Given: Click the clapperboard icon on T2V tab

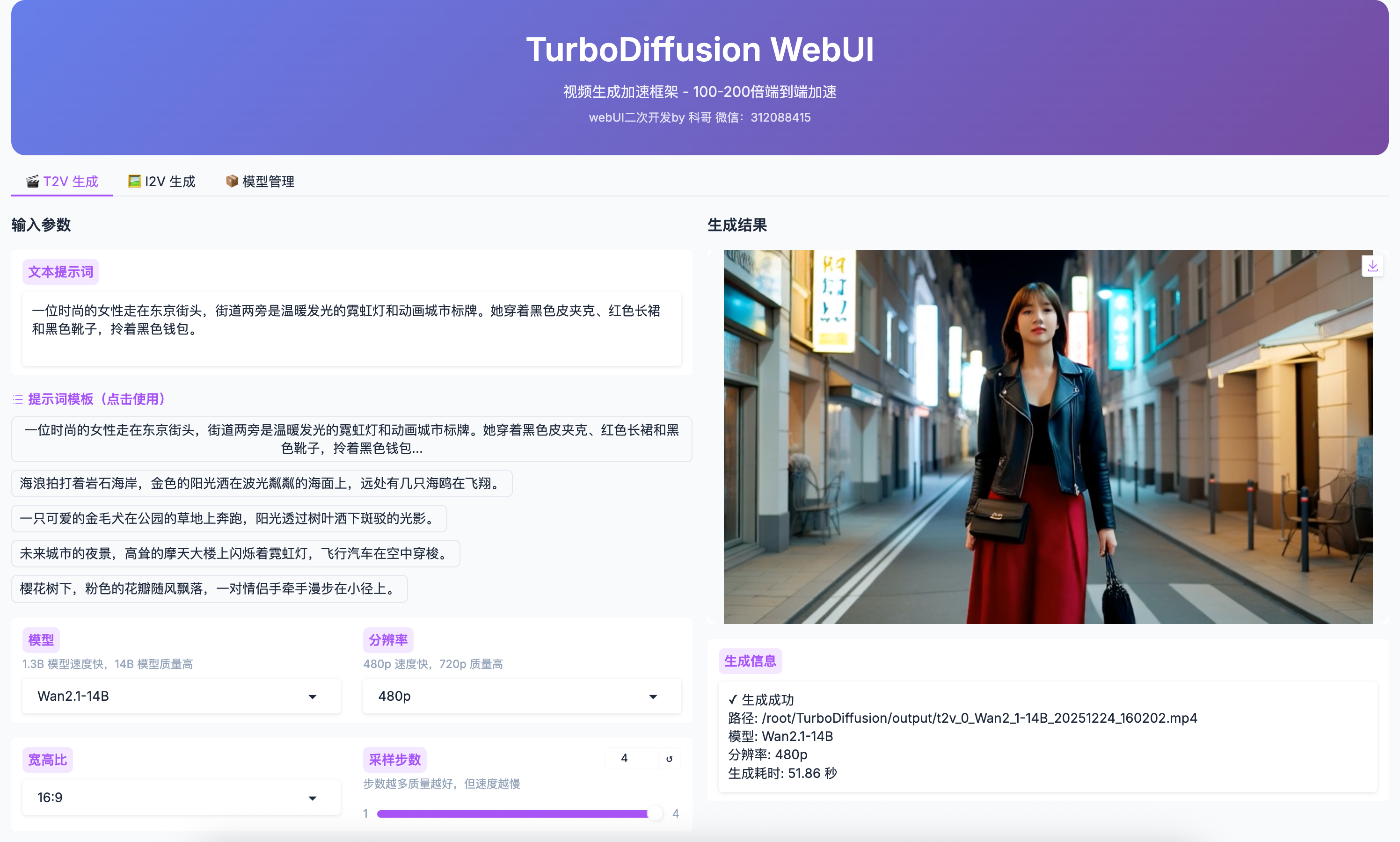Looking at the screenshot, I should (x=33, y=181).
